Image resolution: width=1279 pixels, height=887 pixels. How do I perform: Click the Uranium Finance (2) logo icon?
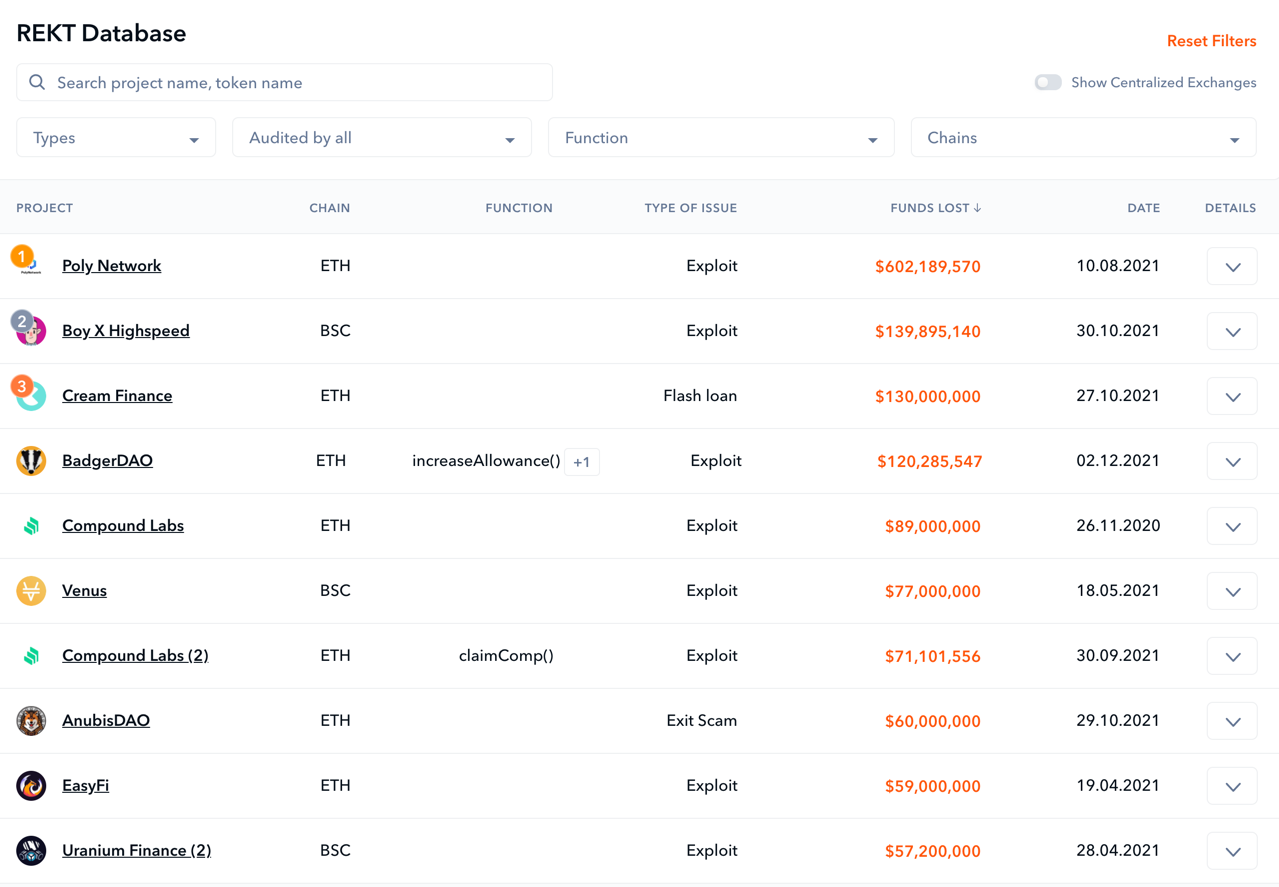(31, 851)
